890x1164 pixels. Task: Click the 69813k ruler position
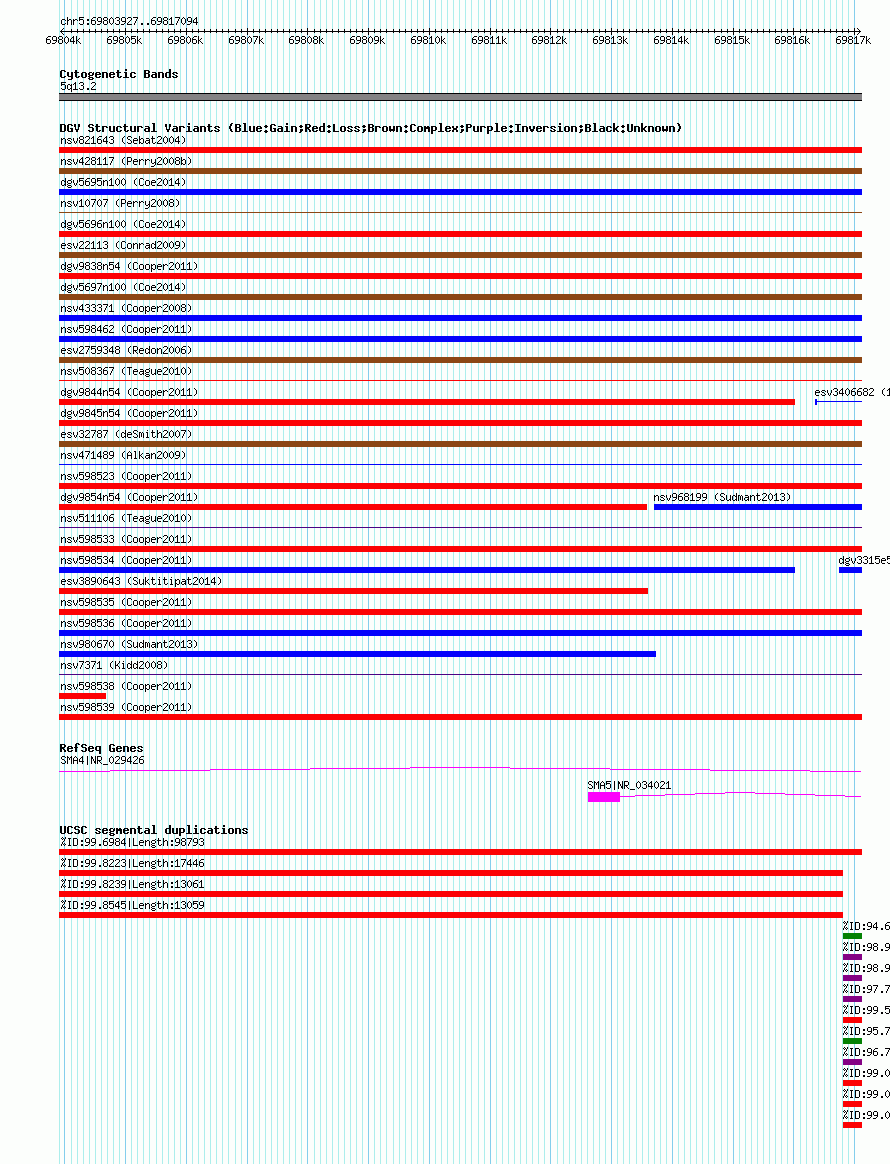coord(610,41)
